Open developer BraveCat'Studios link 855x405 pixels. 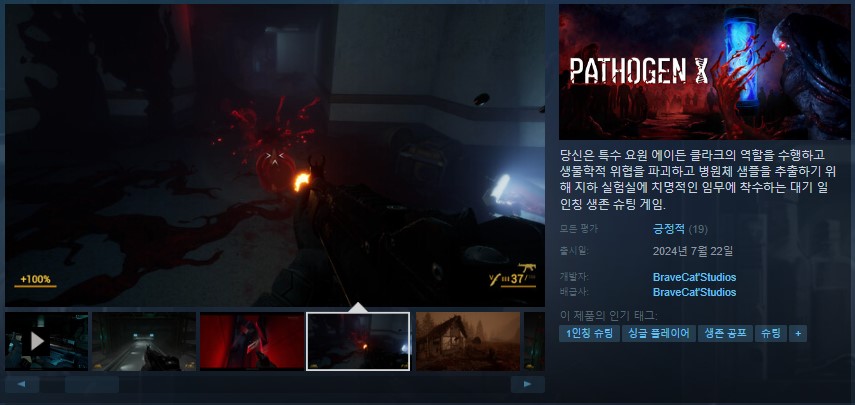click(694, 277)
